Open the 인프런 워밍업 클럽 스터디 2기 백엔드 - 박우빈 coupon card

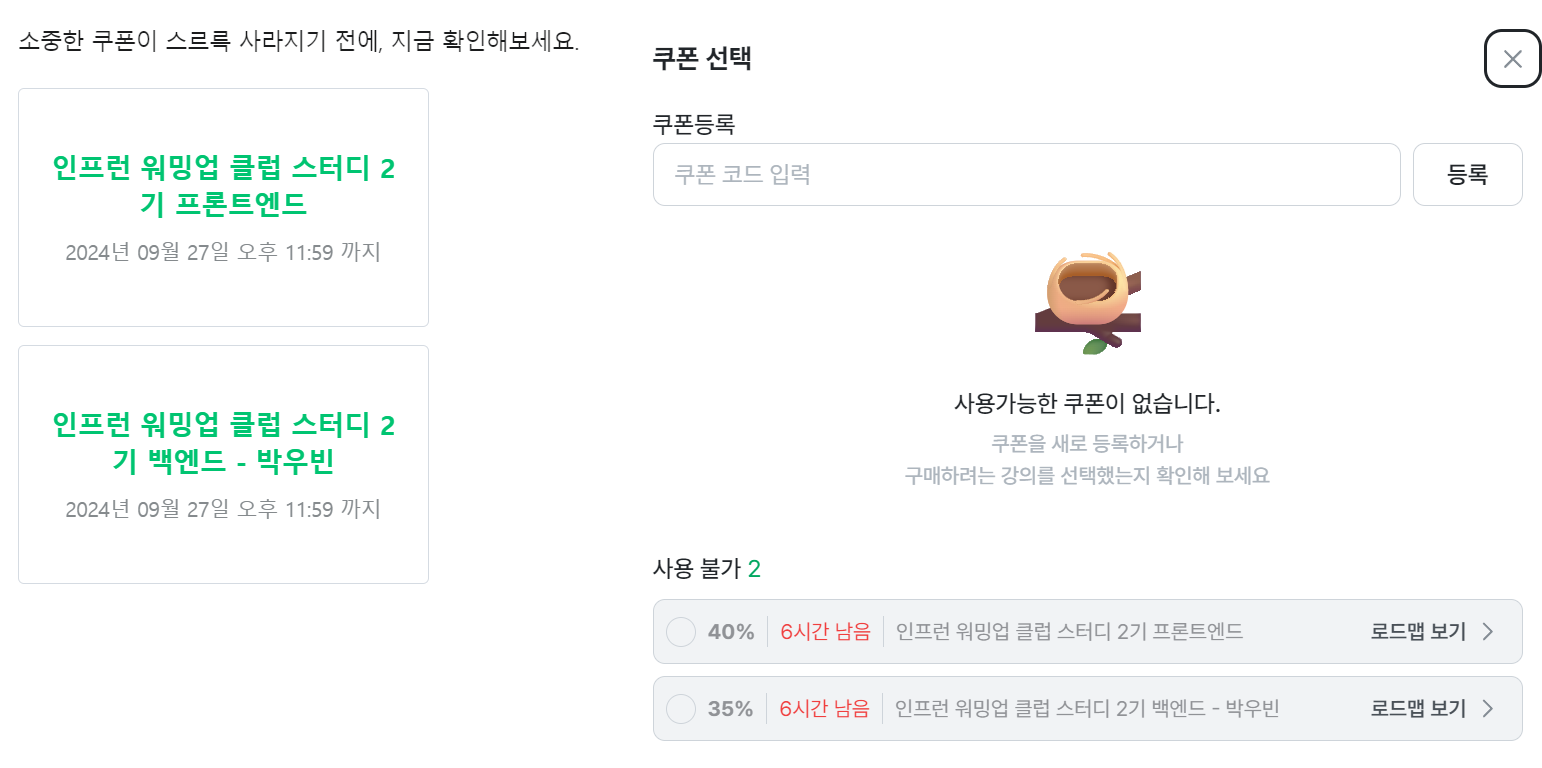[223, 464]
